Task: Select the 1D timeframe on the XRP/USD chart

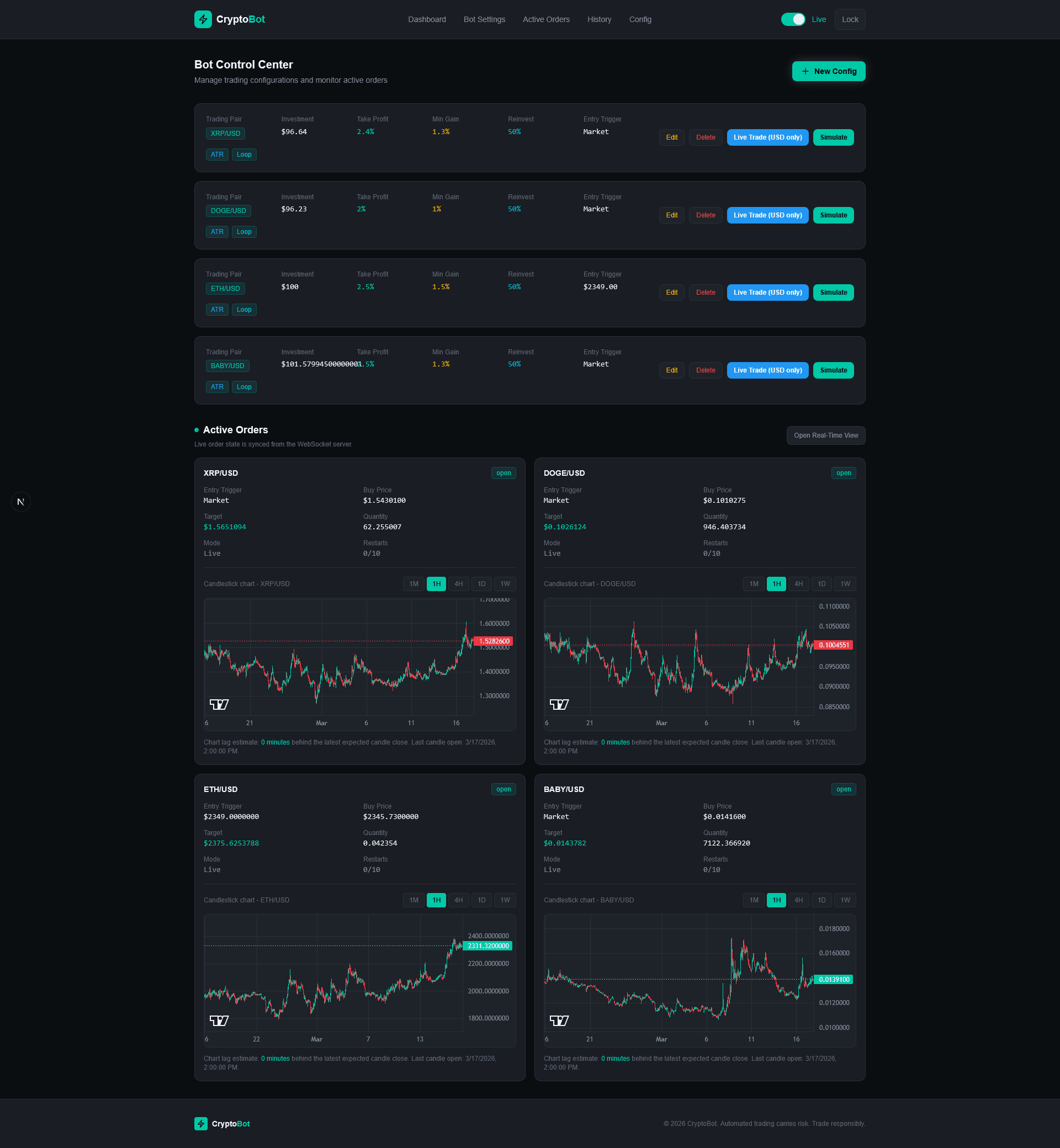Action: click(x=481, y=584)
